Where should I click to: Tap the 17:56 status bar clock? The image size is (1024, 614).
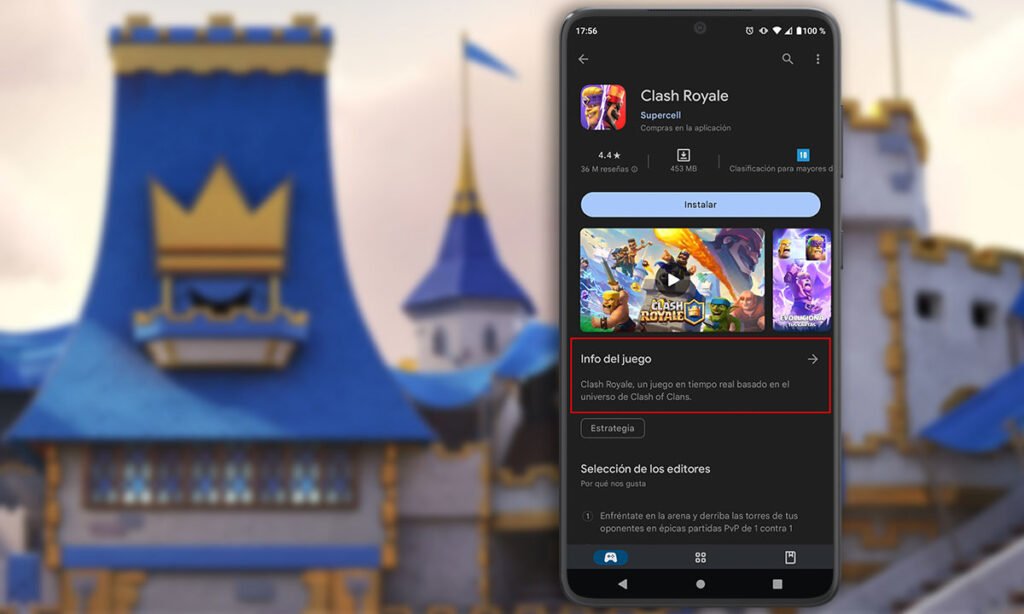pyautogui.click(x=586, y=31)
